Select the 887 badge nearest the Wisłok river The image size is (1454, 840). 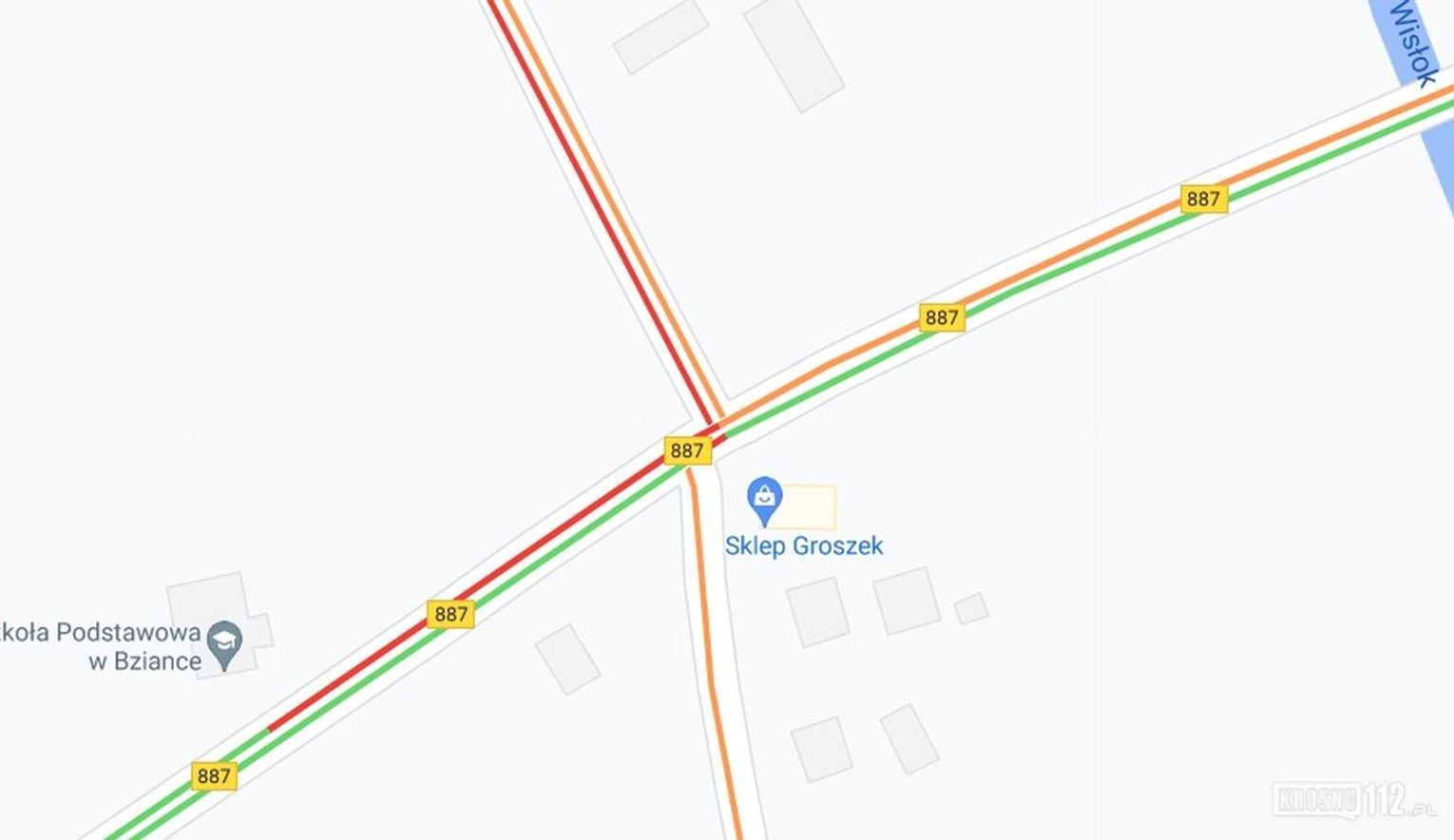pos(1203,199)
